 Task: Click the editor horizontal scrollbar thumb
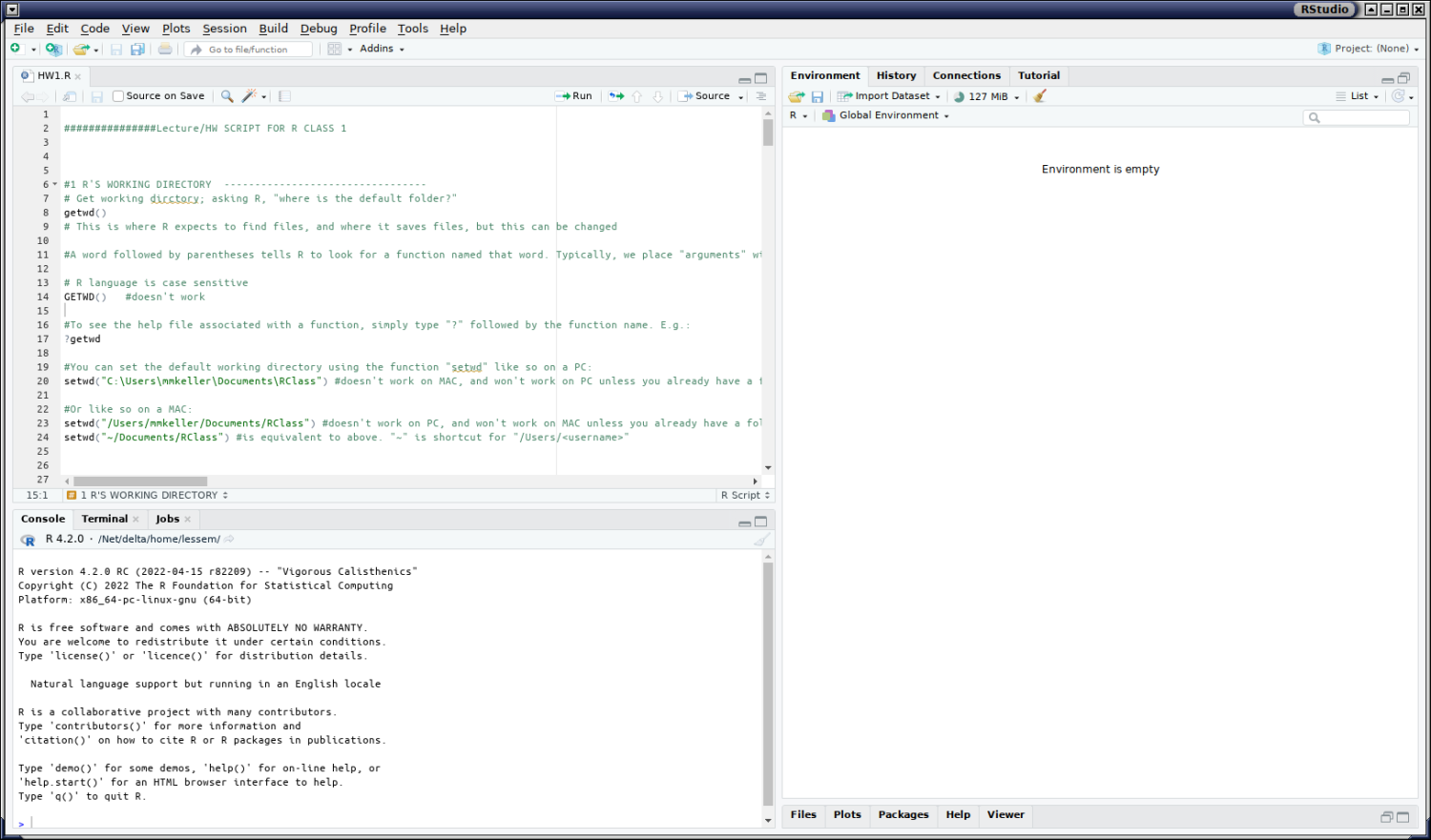140,481
